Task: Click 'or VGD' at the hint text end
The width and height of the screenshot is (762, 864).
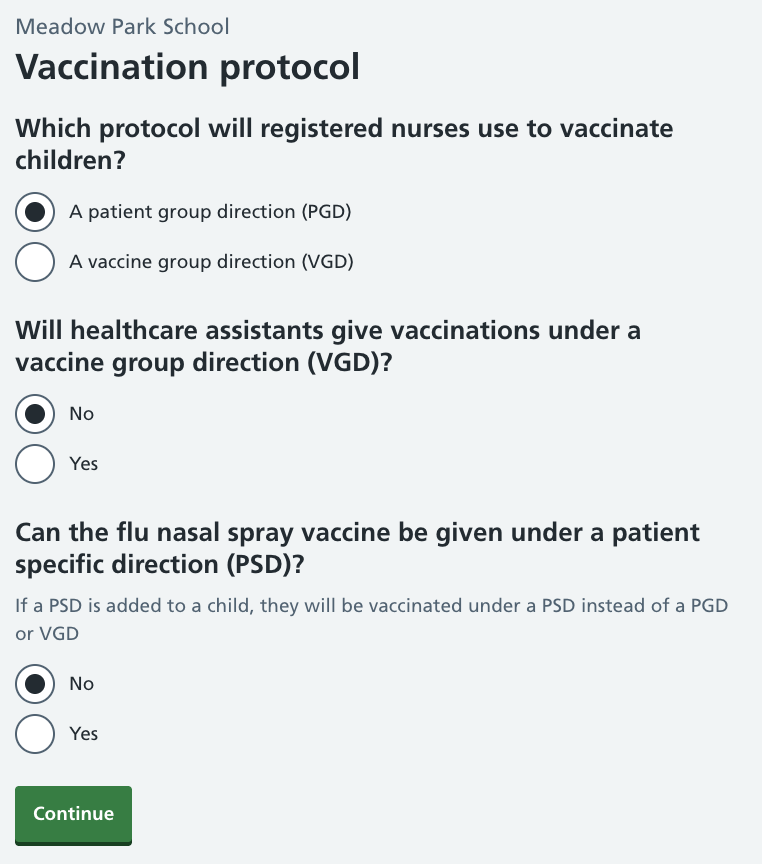Action: click(x=47, y=634)
